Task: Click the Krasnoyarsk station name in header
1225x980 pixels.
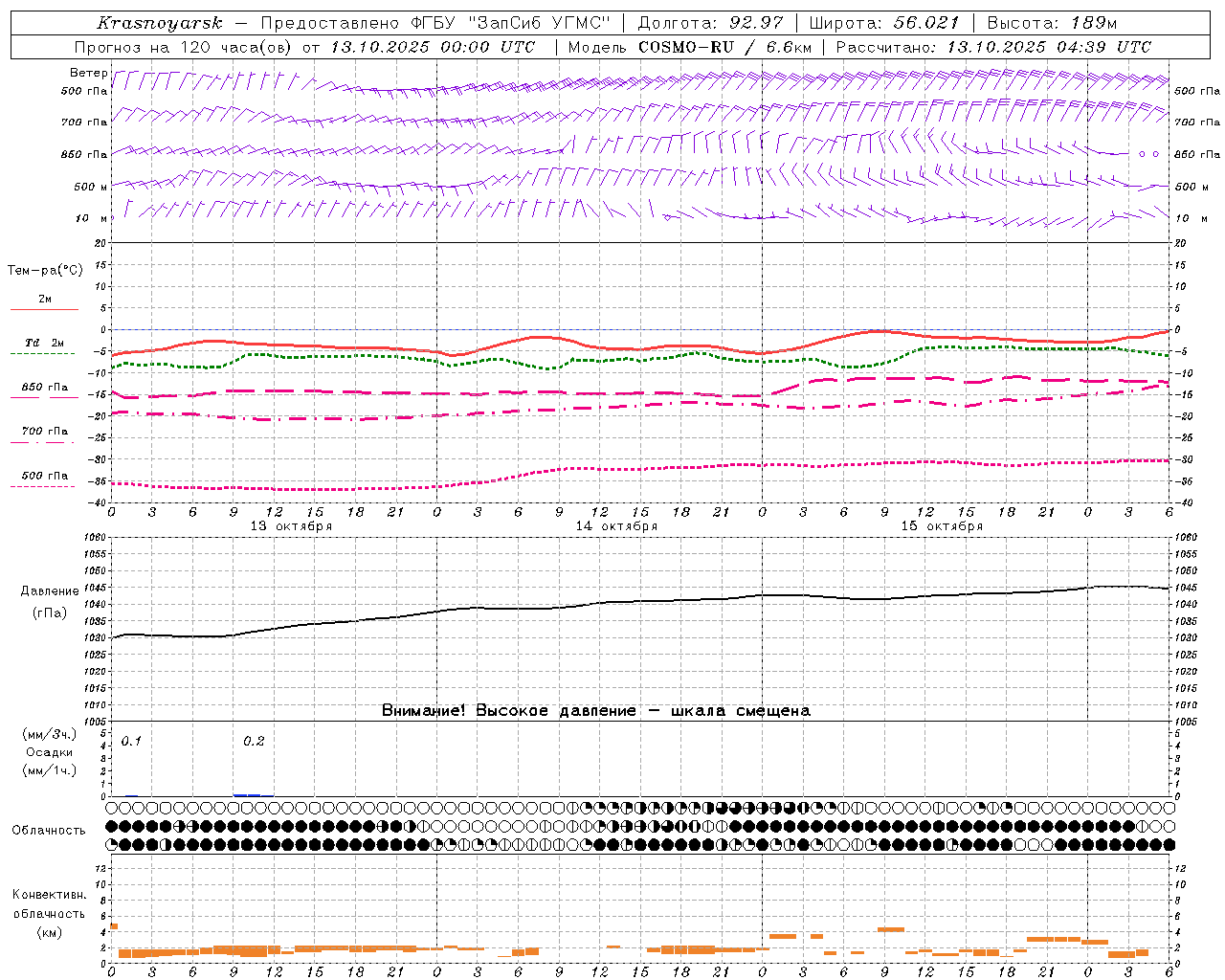Action: 160,23
